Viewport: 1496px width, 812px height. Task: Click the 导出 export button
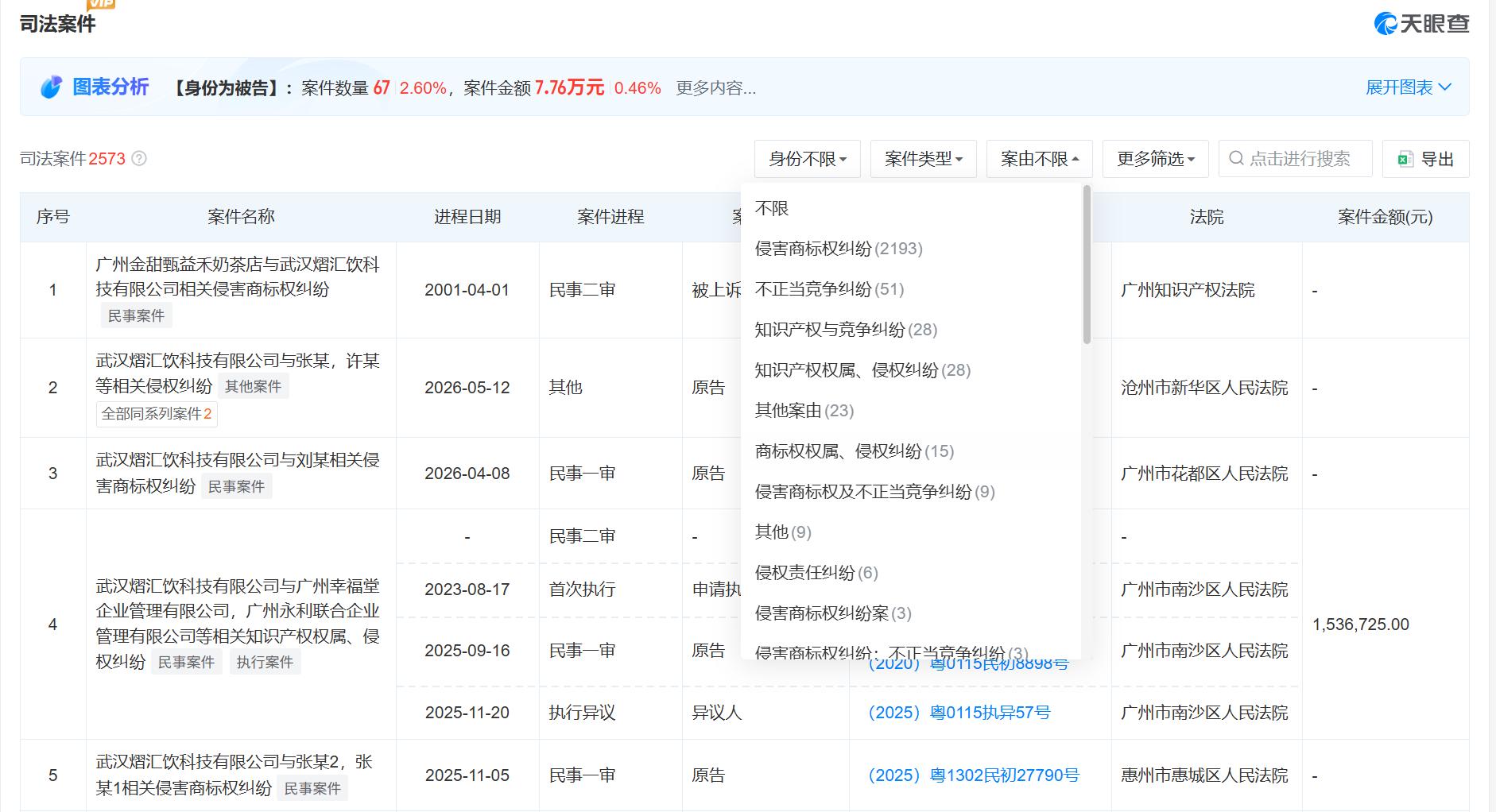tap(1426, 159)
